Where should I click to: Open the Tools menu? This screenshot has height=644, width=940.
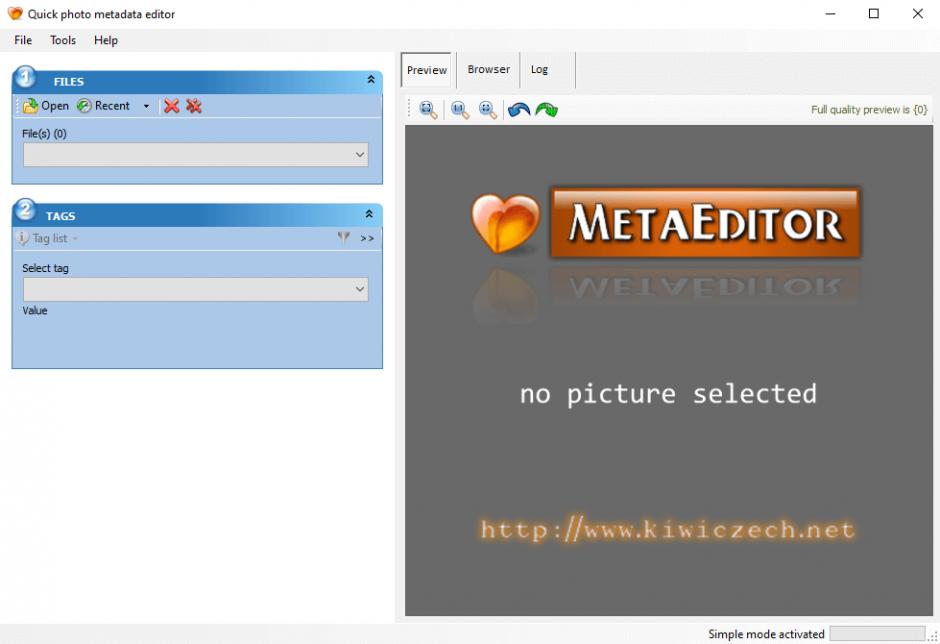click(63, 40)
